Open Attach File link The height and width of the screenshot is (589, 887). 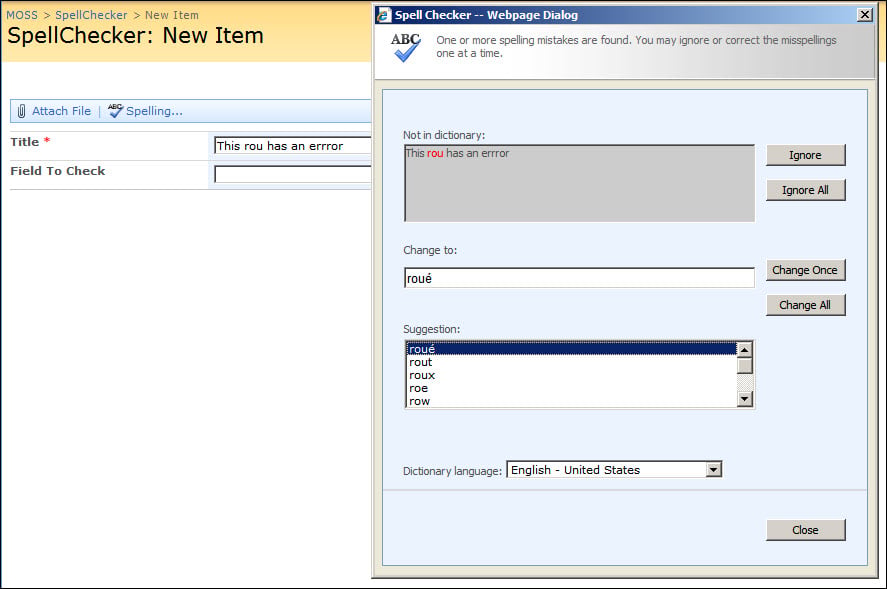[61, 111]
